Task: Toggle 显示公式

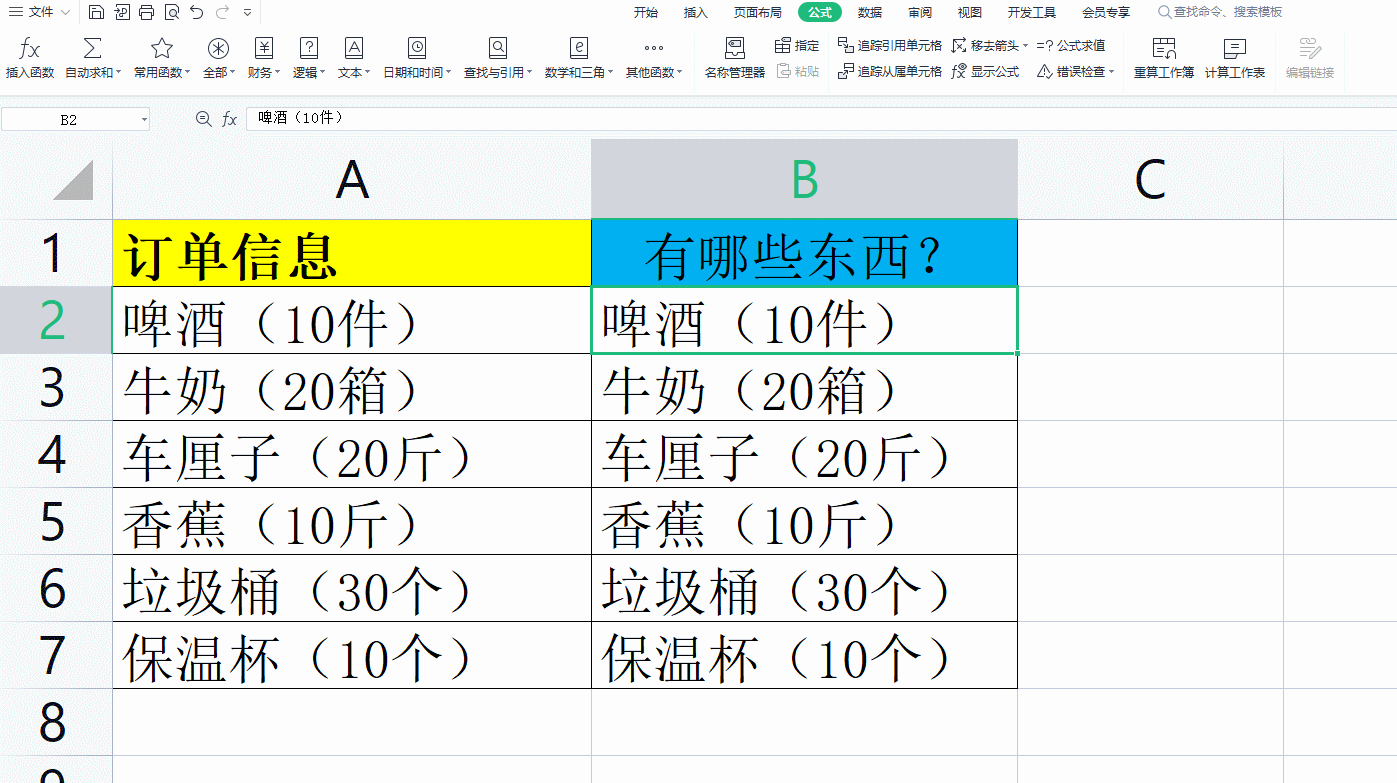Action: click(985, 72)
